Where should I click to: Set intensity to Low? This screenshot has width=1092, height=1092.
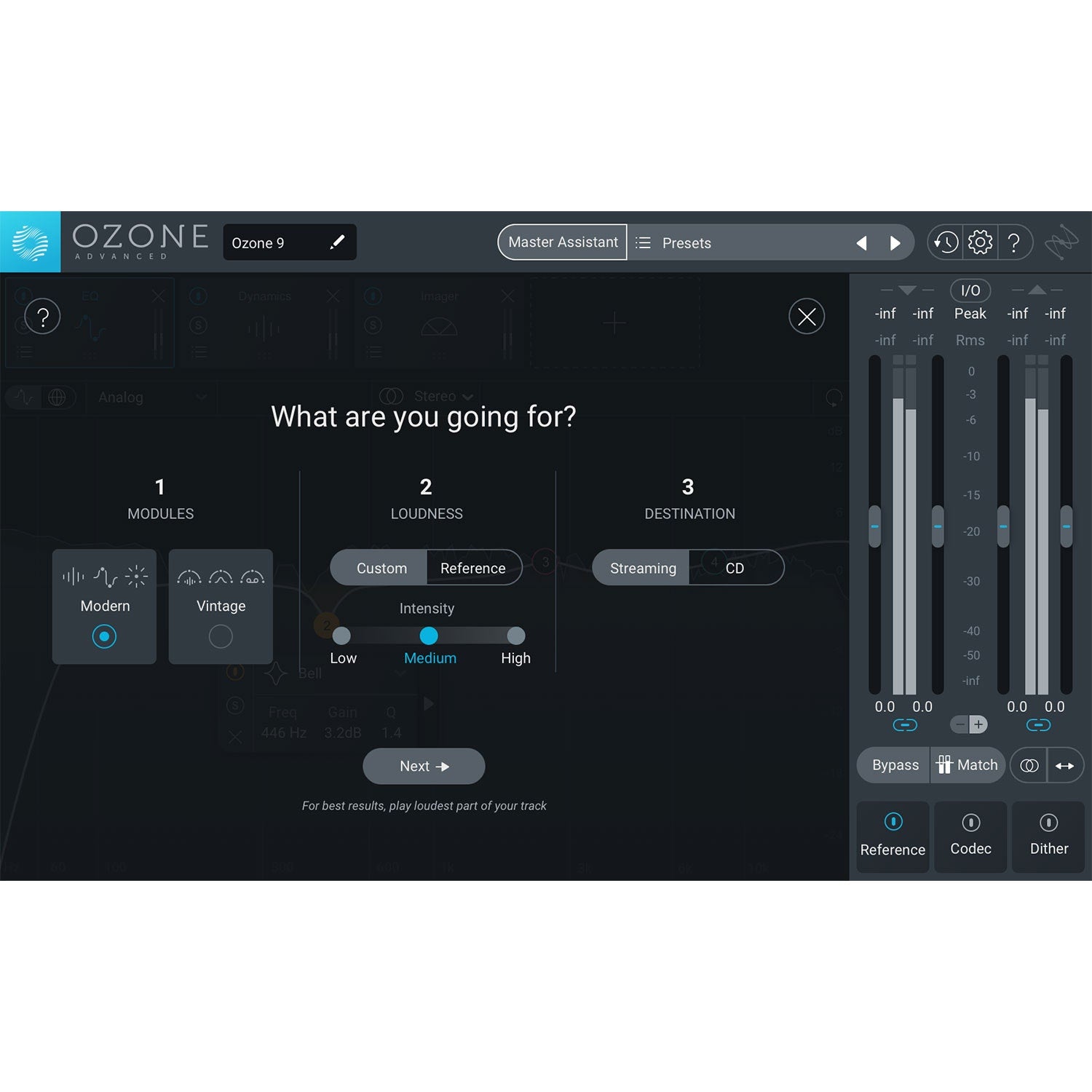(341, 636)
